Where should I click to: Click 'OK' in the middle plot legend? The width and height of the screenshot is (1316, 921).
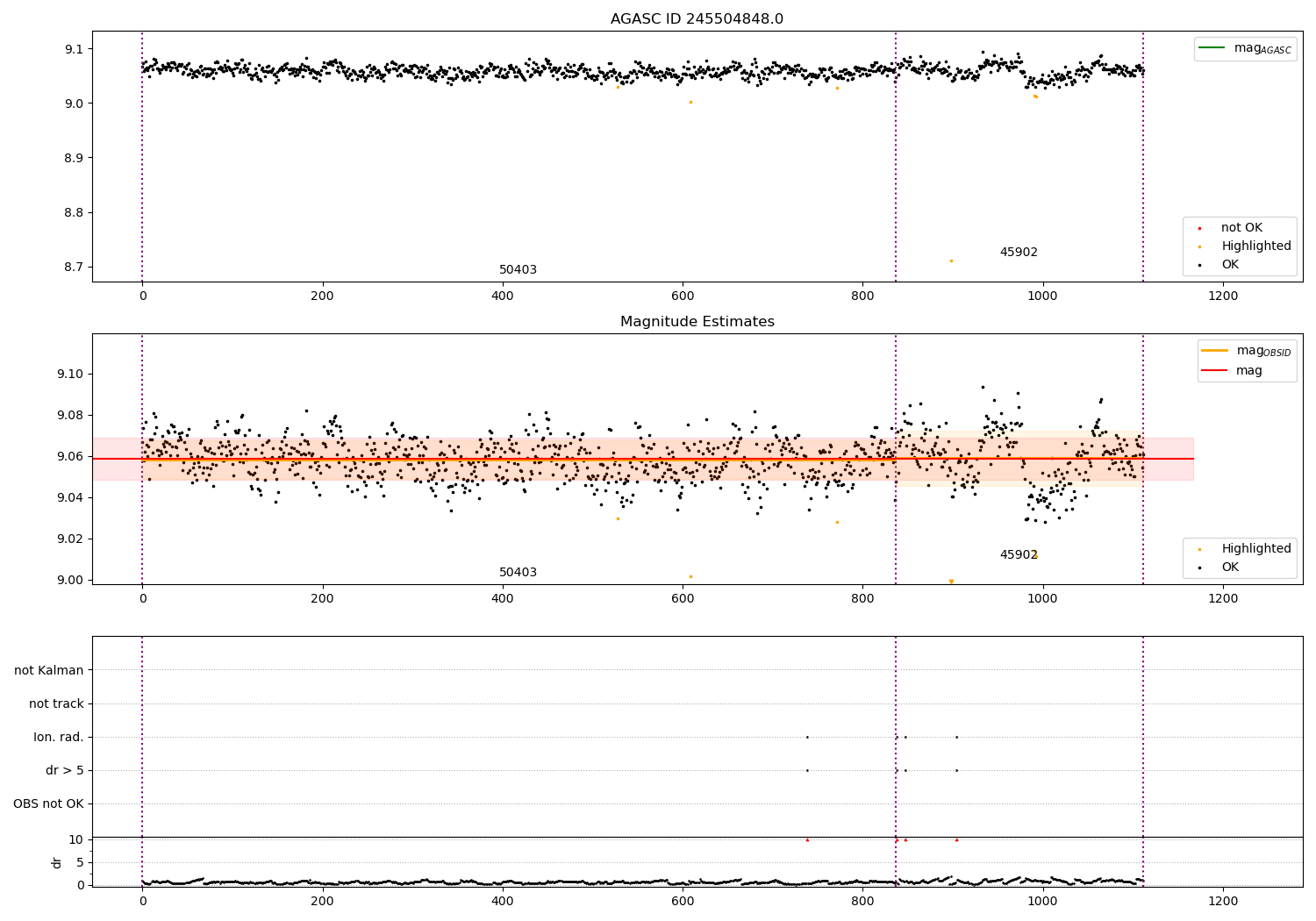1229,568
